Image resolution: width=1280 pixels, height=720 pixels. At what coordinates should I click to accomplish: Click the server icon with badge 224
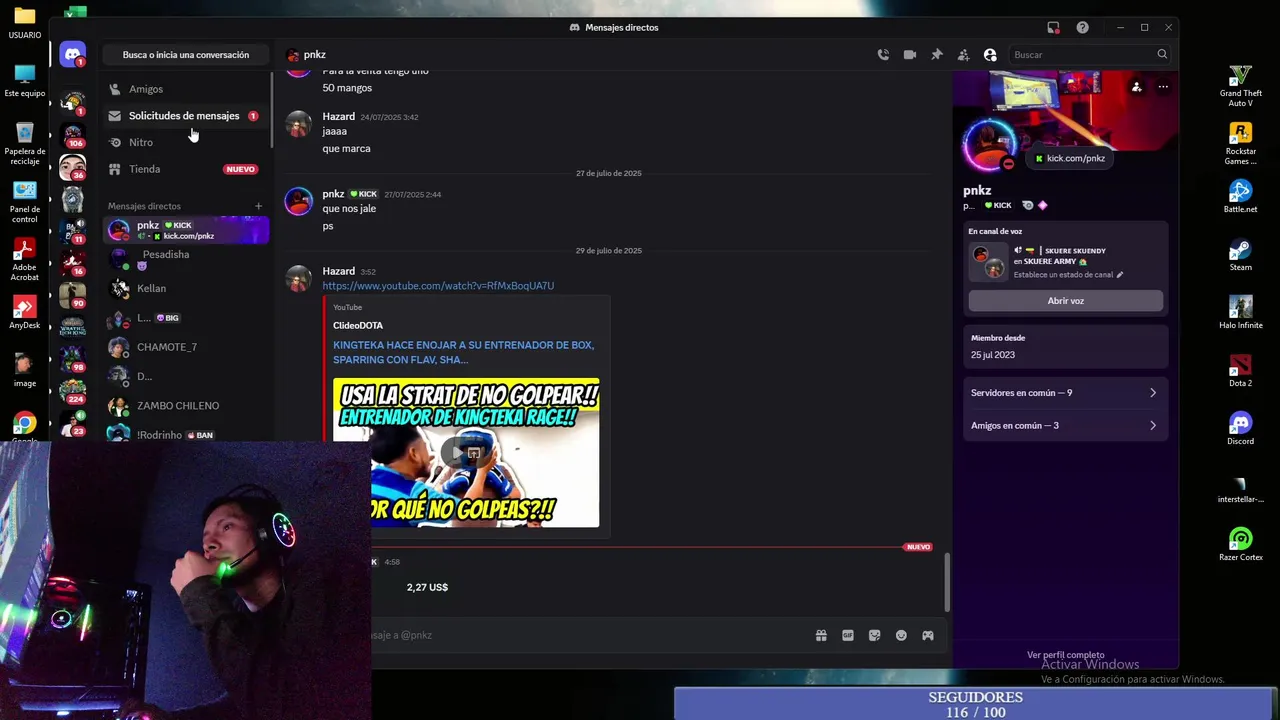[72, 391]
